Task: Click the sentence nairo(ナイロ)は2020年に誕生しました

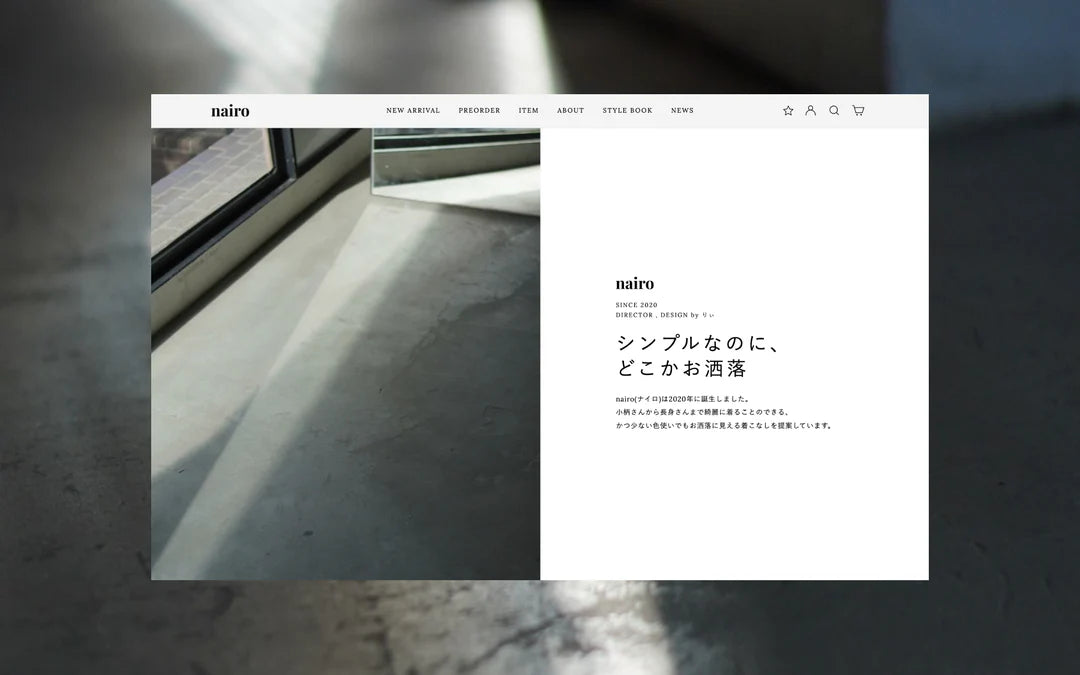Action: coord(683,399)
